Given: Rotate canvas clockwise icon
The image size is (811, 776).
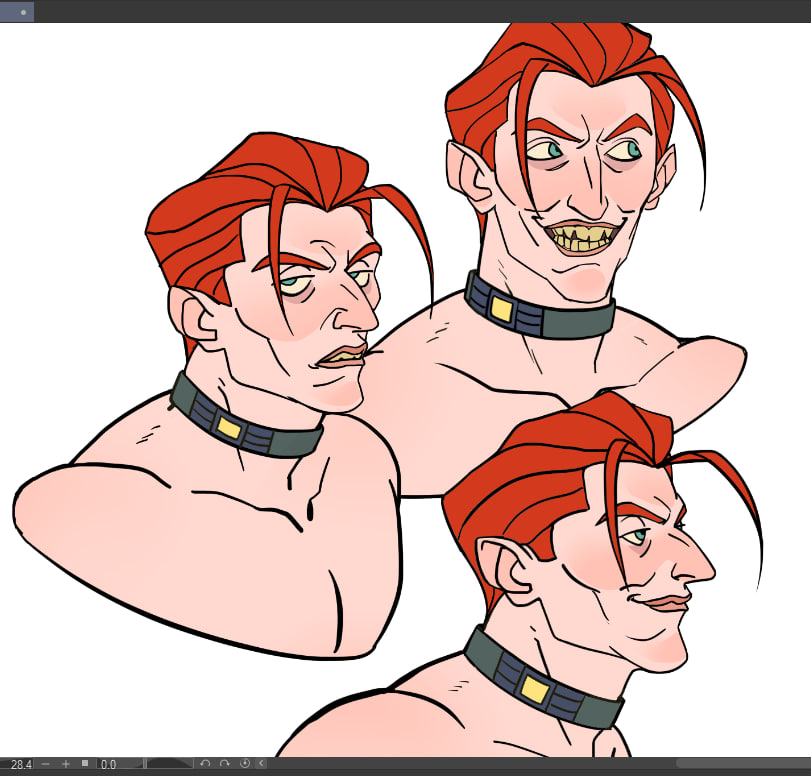Looking at the screenshot, I should [x=224, y=764].
